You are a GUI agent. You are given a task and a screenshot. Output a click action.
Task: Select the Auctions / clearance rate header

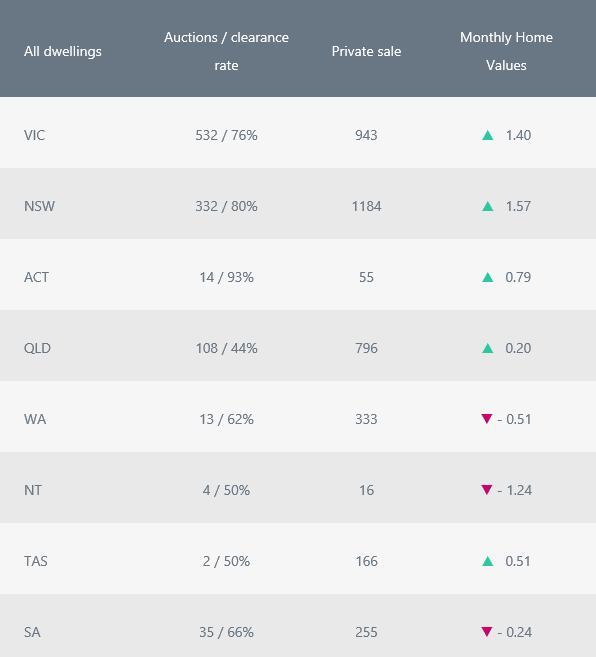coord(226,51)
